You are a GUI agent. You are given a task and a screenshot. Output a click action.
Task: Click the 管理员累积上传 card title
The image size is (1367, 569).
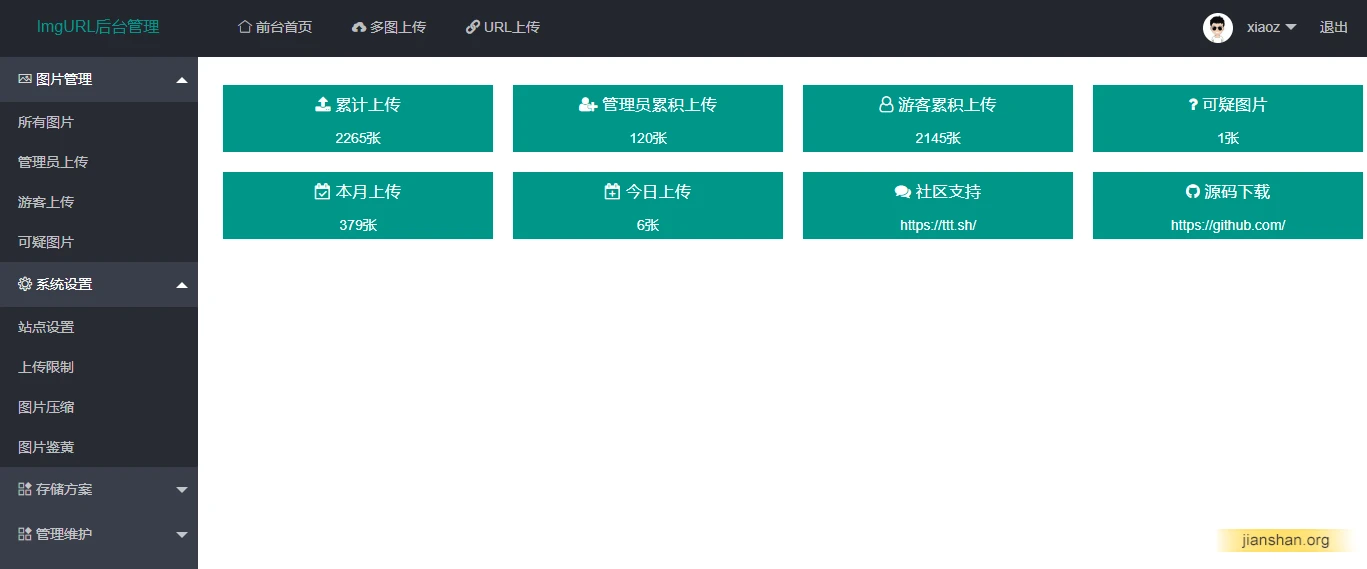pyautogui.click(x=659, y=104)
